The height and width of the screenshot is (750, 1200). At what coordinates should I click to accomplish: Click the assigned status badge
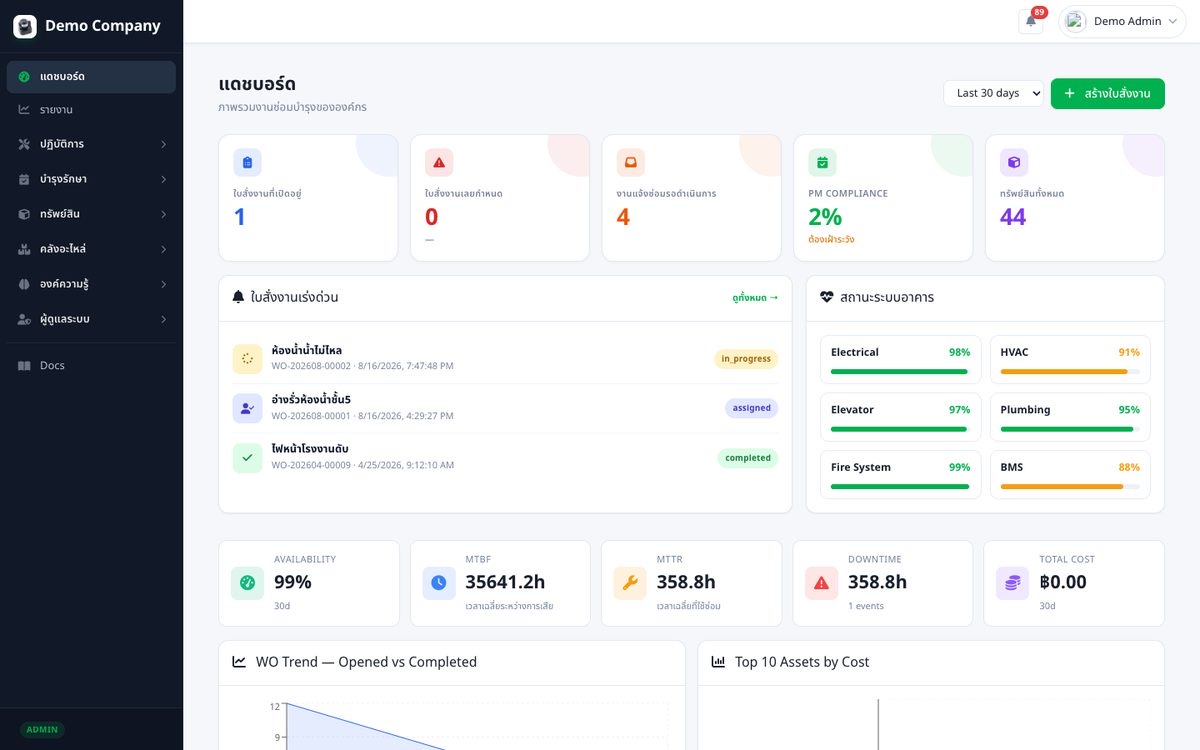751,408
